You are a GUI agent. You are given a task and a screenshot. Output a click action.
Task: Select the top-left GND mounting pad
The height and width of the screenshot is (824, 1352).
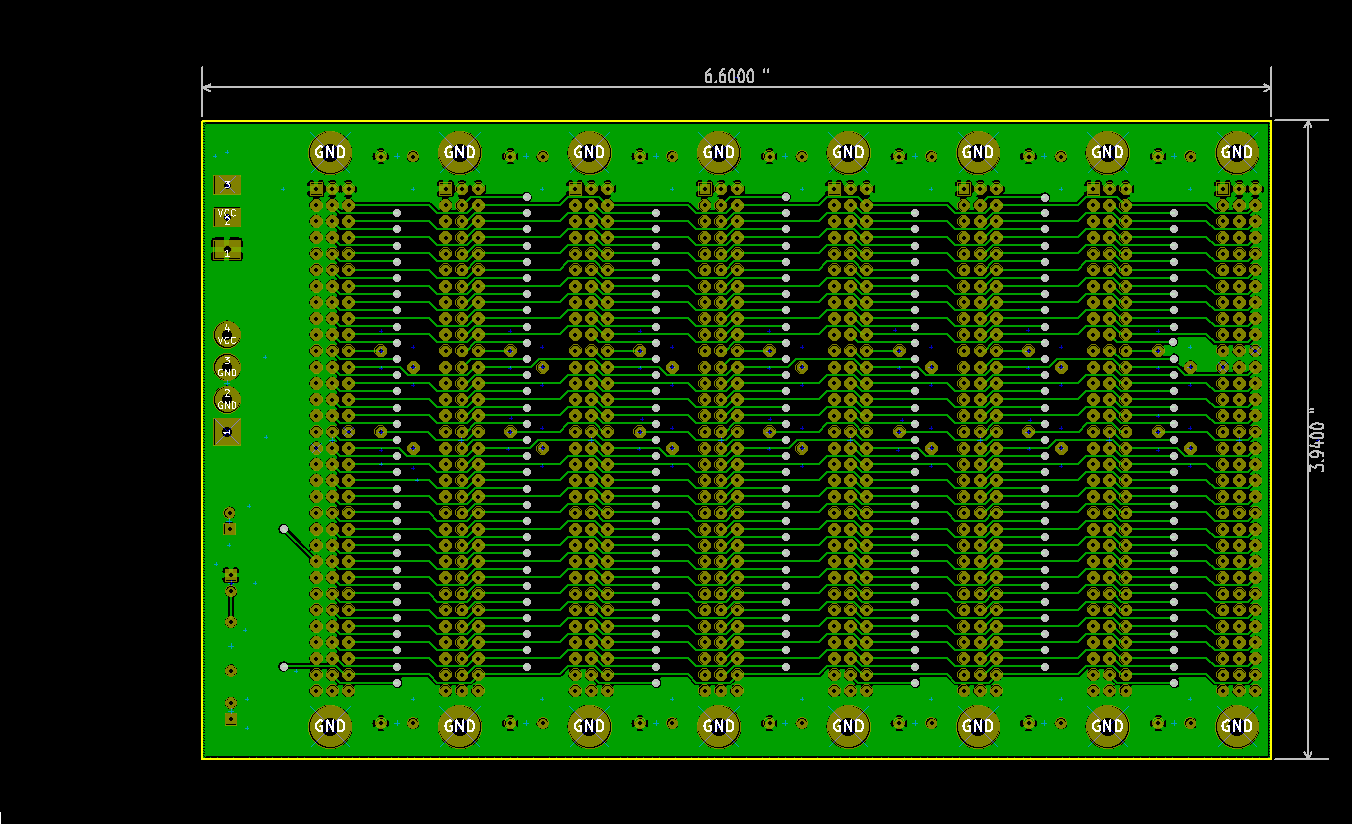pyautogui.click(x=330, y=153)
